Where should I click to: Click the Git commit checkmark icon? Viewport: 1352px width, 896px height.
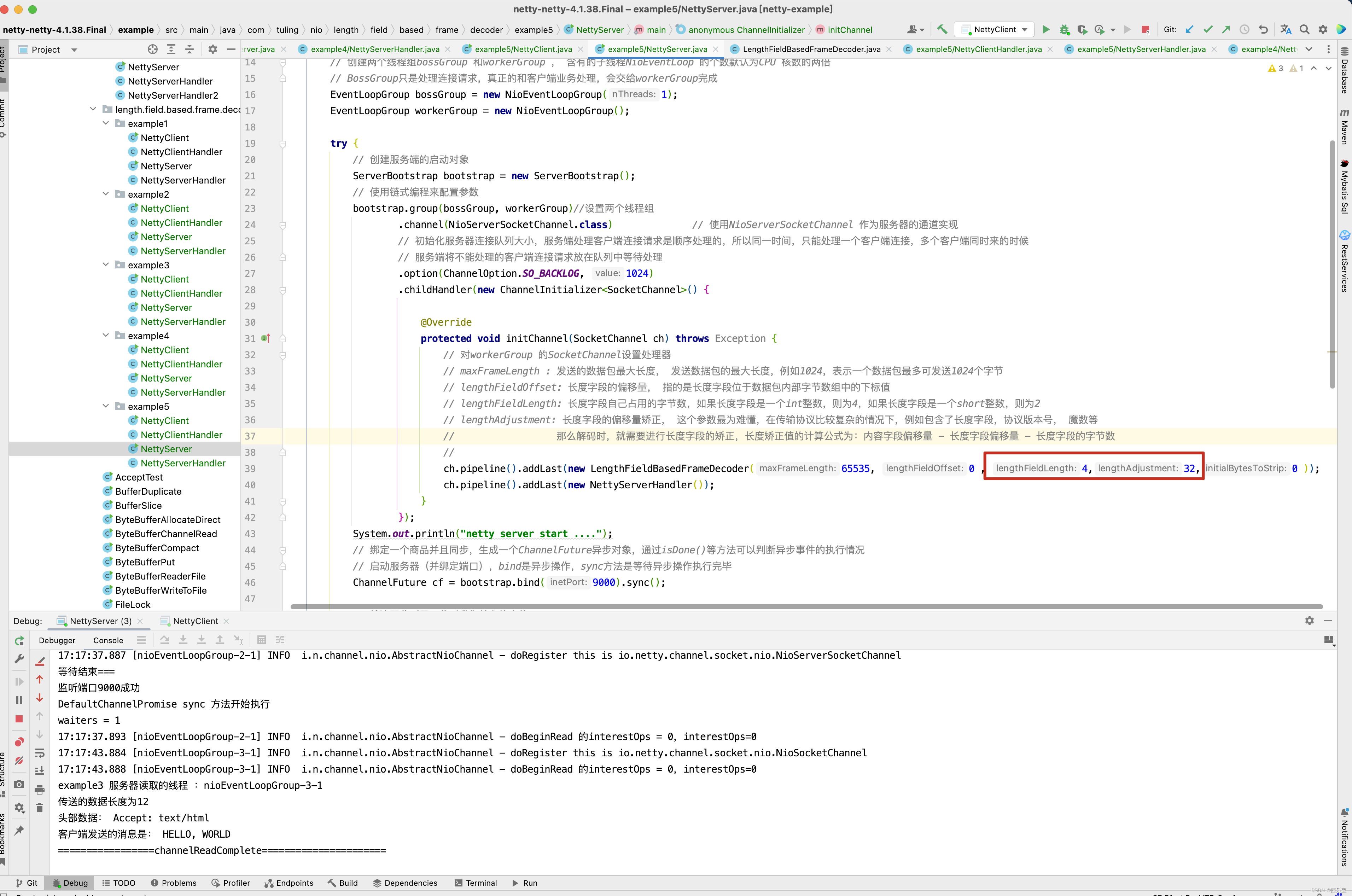[1207, 29]
